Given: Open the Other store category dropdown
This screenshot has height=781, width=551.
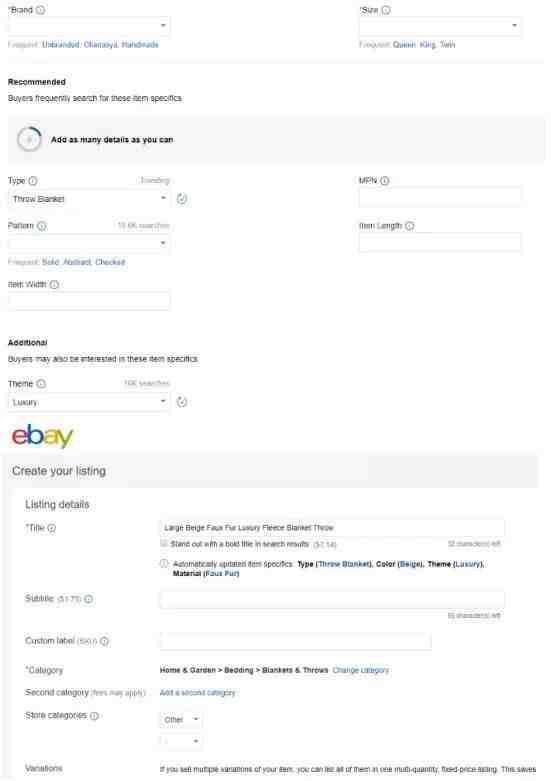Looking at the screenshot, I should click(x=181, y=720).
